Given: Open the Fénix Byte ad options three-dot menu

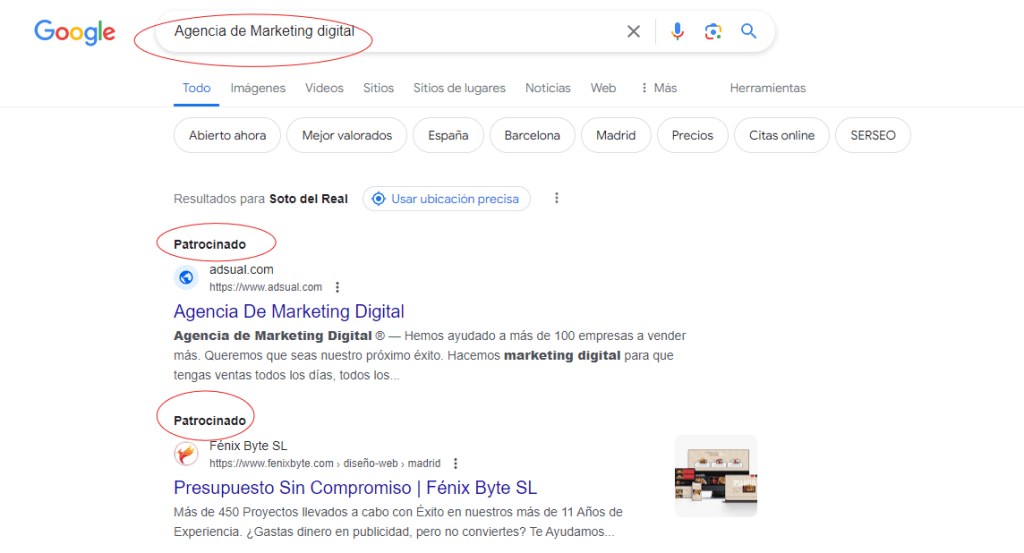Looking at the screenshot, I should (x=455, y=464).
